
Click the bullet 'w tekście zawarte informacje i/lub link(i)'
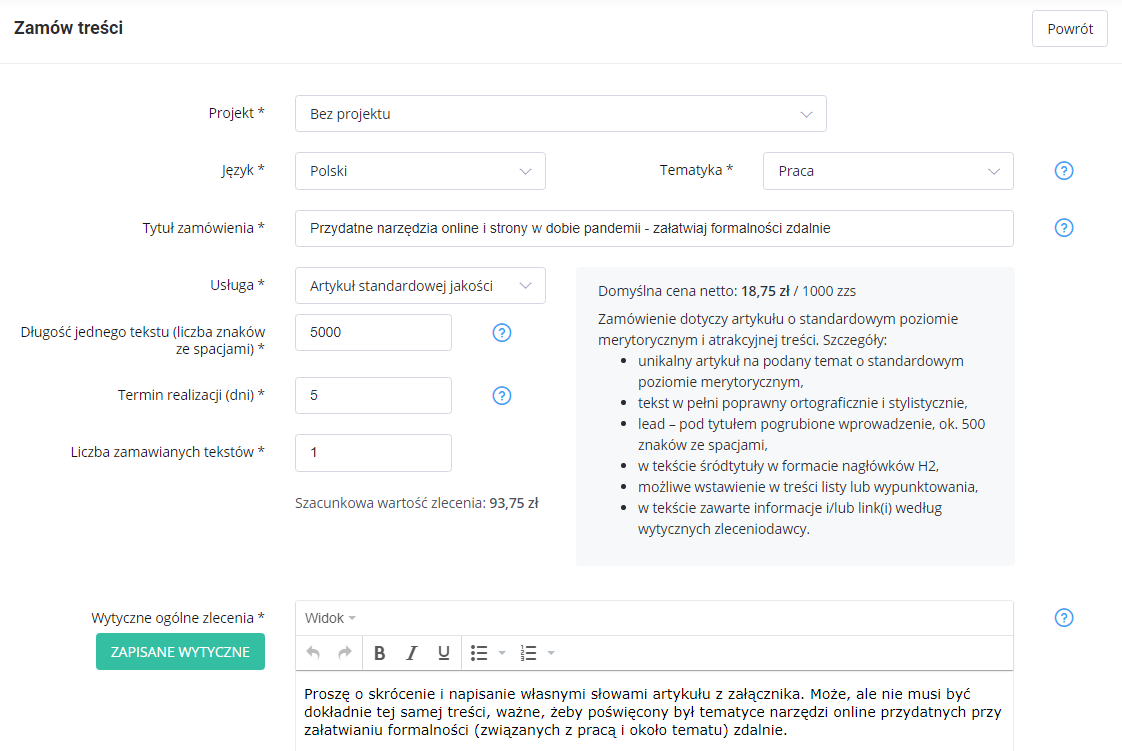click(x=790, y=519)
